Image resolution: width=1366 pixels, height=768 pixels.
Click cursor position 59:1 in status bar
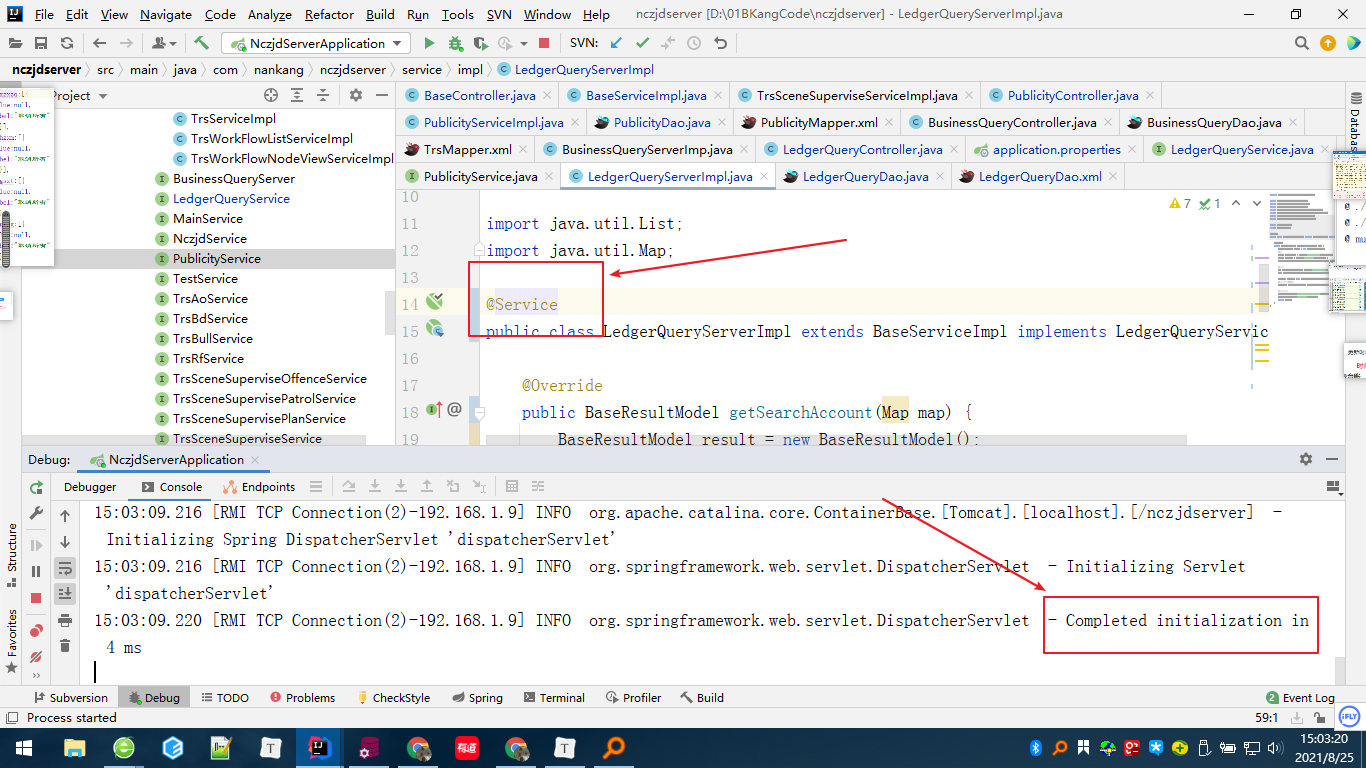[1267, 718]
